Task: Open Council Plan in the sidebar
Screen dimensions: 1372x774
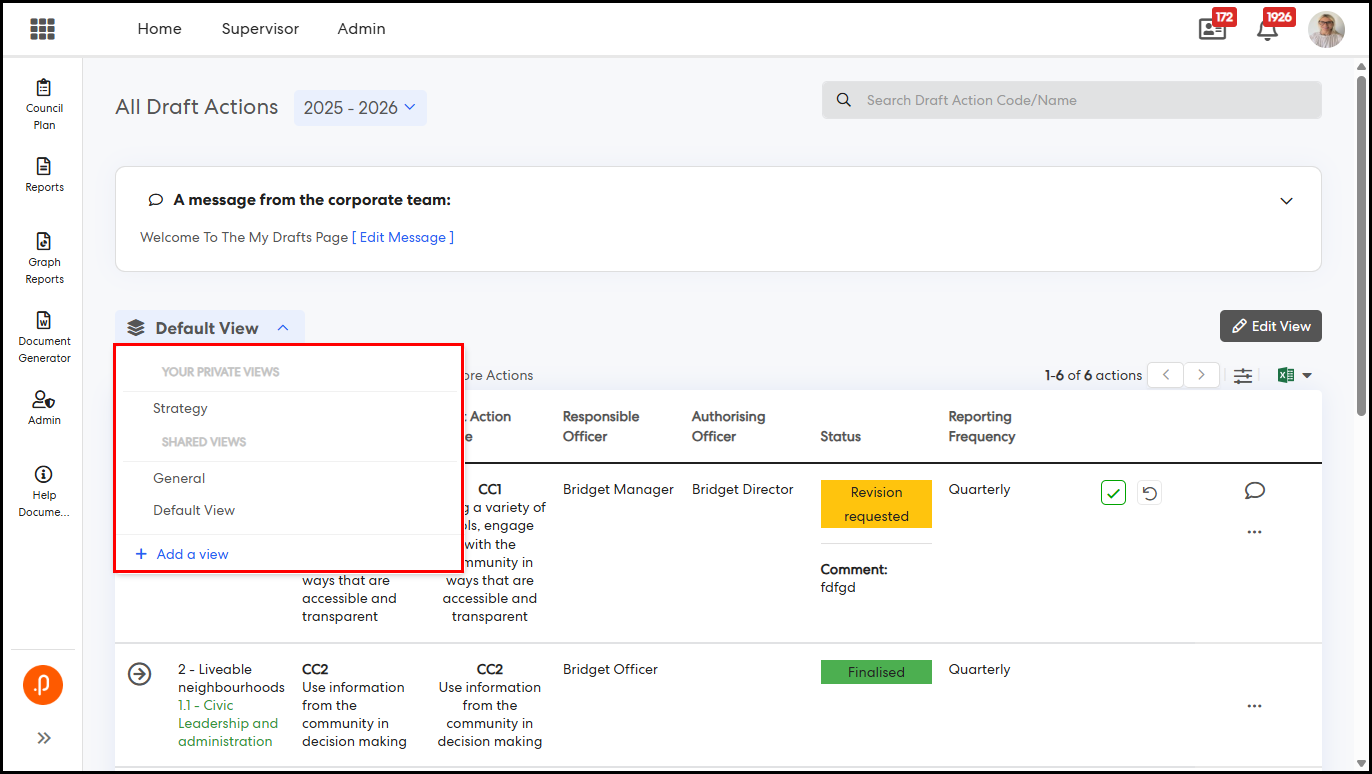Action: (44, 104)
